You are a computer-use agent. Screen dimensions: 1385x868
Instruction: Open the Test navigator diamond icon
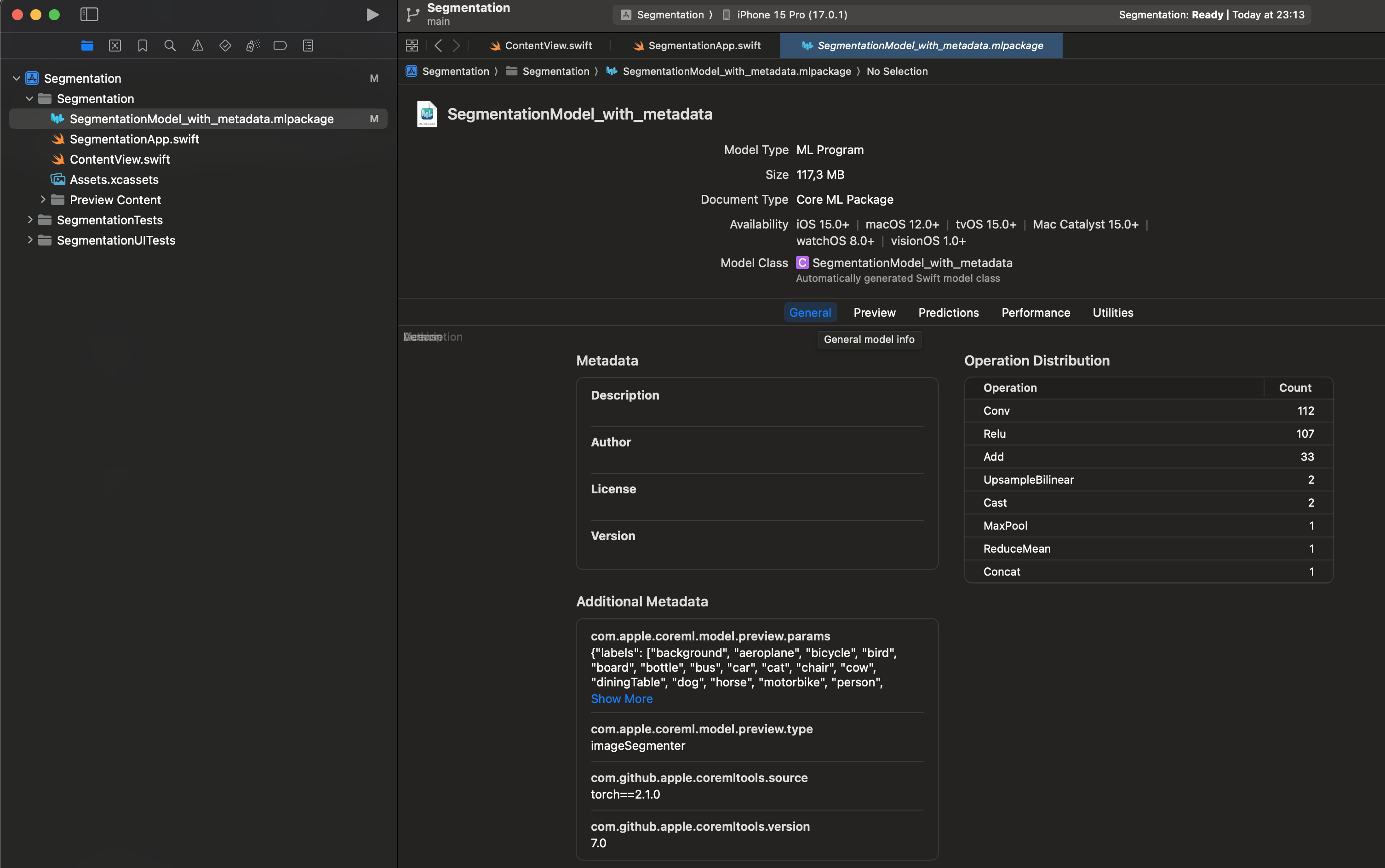[x=225, y=46]
